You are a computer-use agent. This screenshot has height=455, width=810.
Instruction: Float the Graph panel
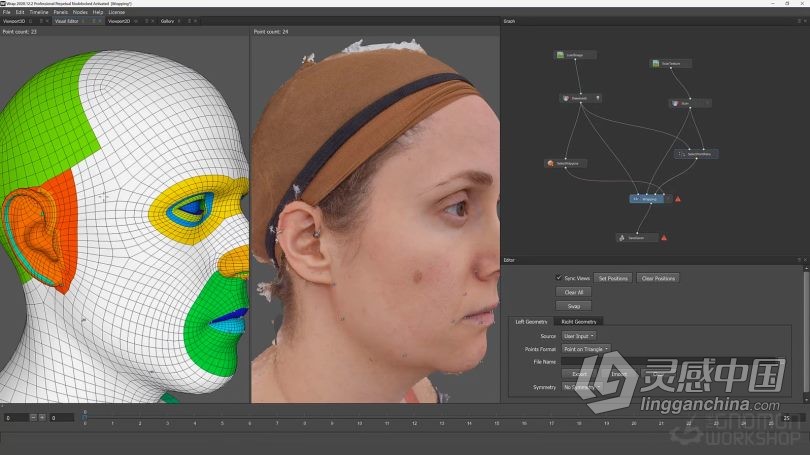click(799, 21)
